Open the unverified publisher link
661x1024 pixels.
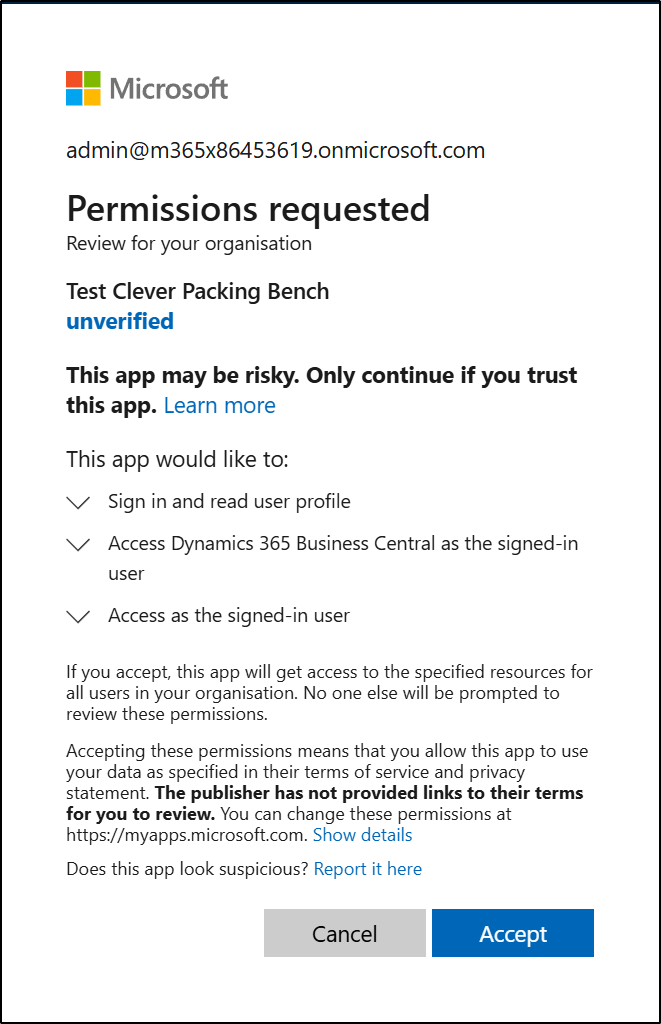coord(120,321)
